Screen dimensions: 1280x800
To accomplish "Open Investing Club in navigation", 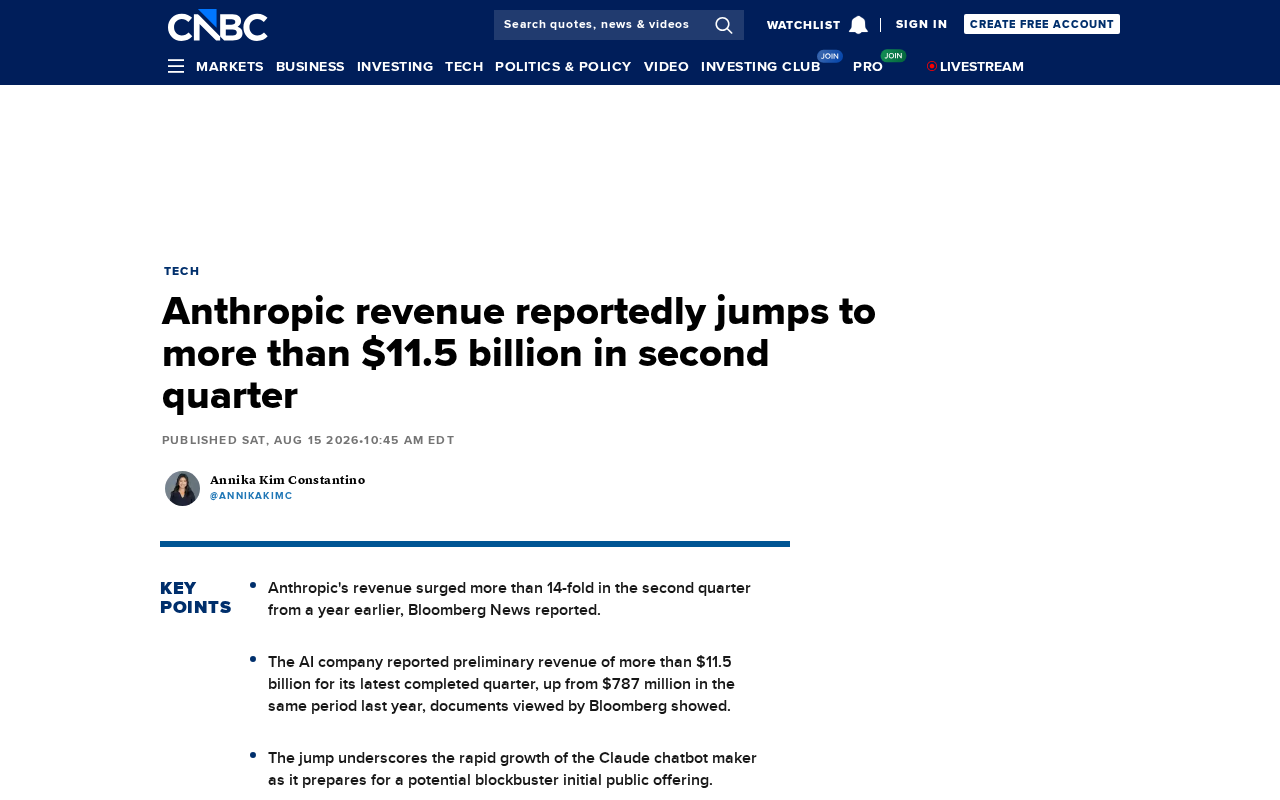I will pos(761,66).
